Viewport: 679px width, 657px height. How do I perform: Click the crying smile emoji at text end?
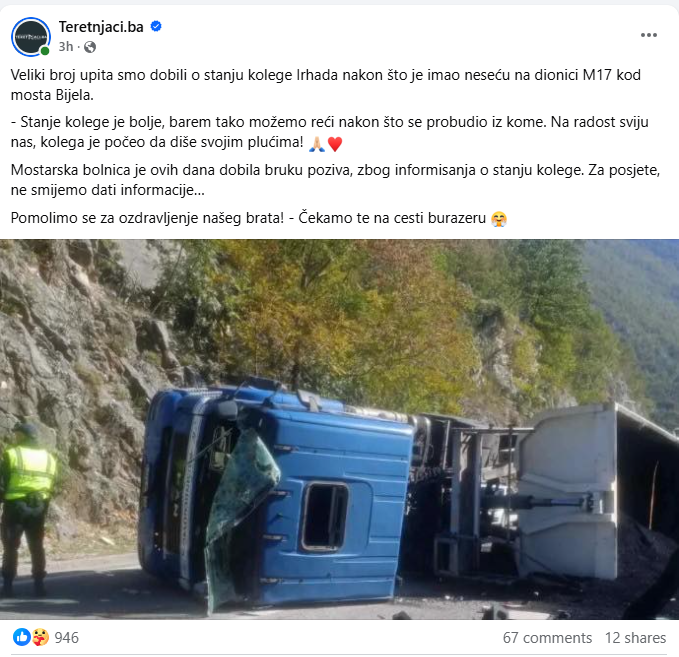(x=499, y=219)
